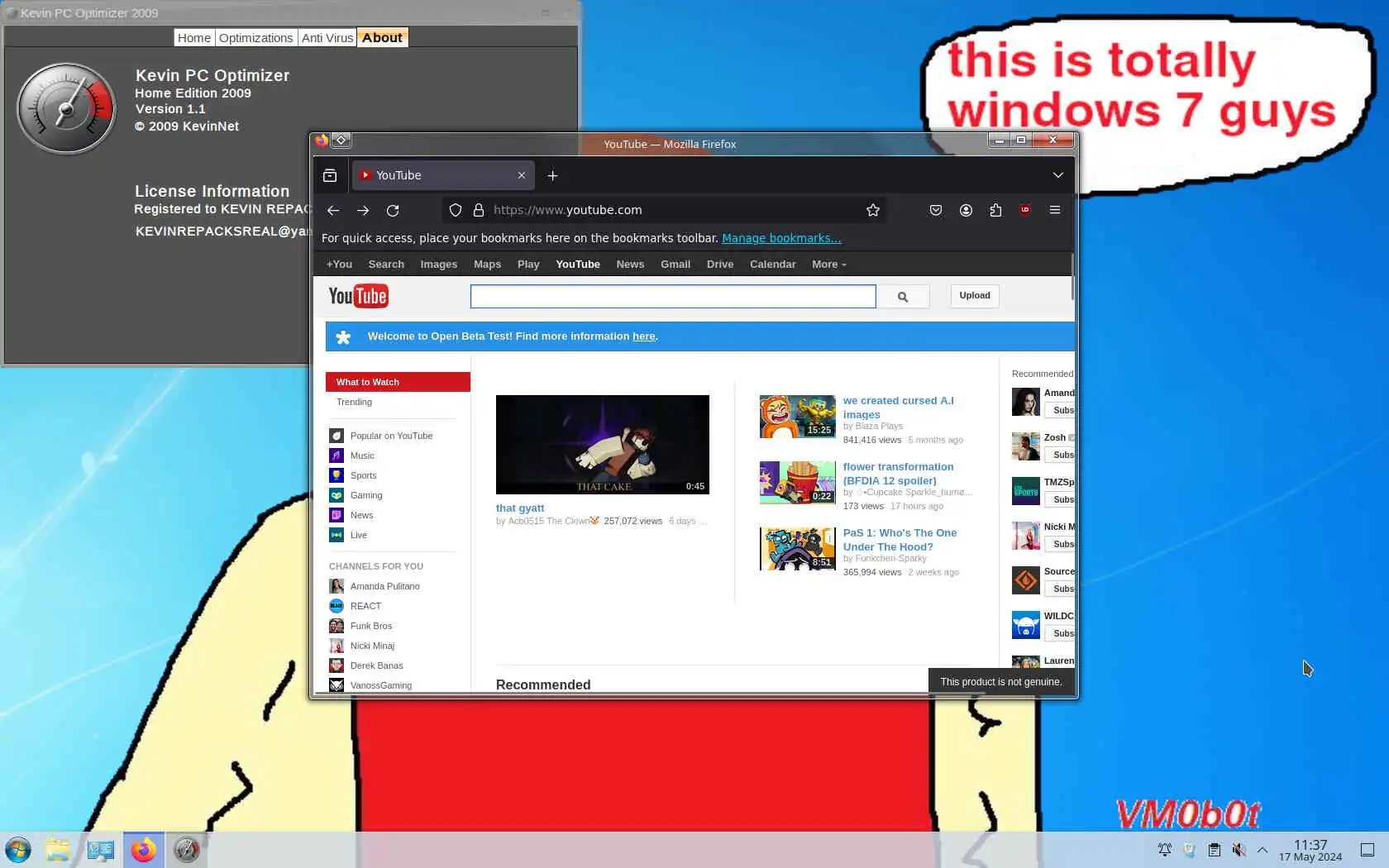Select the Popular on YouTube channel icon

(x=337, y=436)
